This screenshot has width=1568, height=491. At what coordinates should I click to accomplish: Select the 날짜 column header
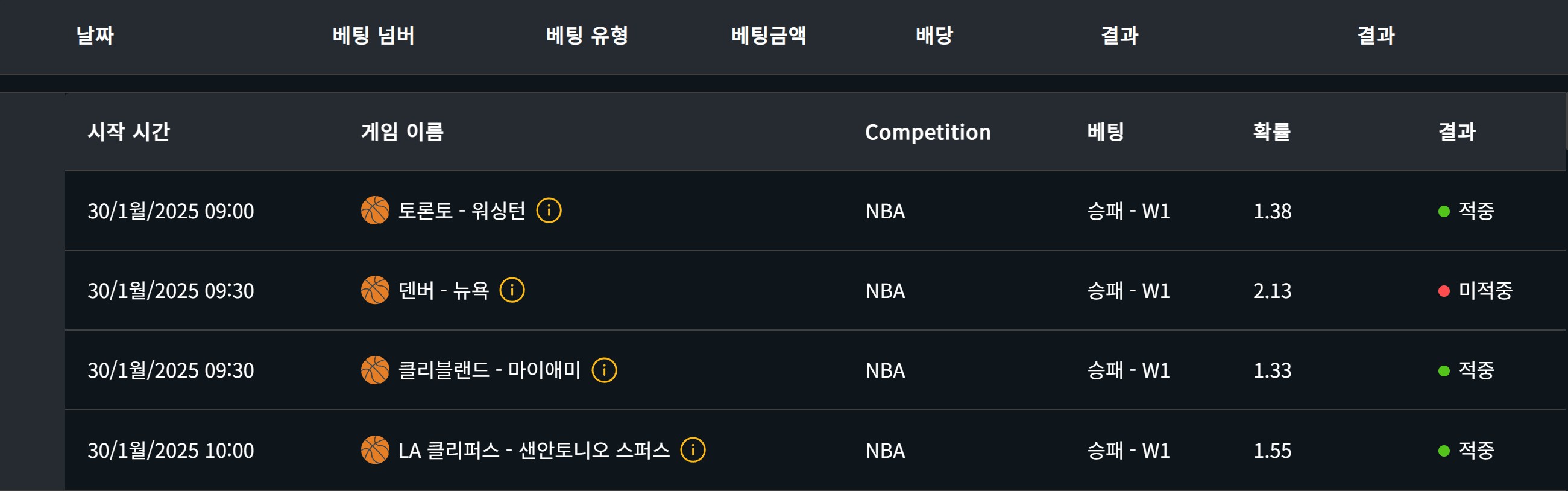95,36
